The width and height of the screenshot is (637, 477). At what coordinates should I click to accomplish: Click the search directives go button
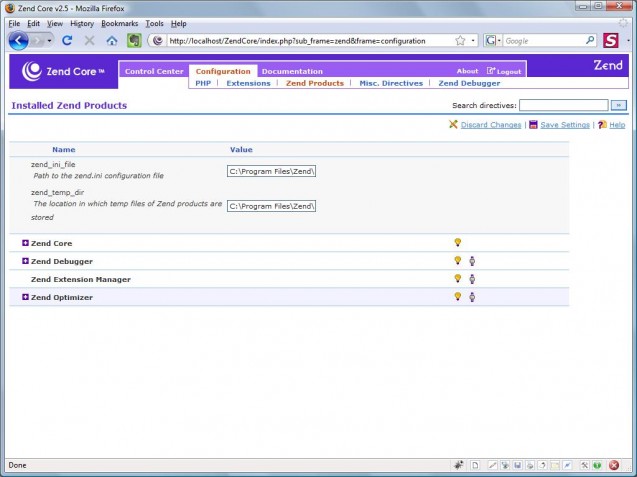[618, 105]
